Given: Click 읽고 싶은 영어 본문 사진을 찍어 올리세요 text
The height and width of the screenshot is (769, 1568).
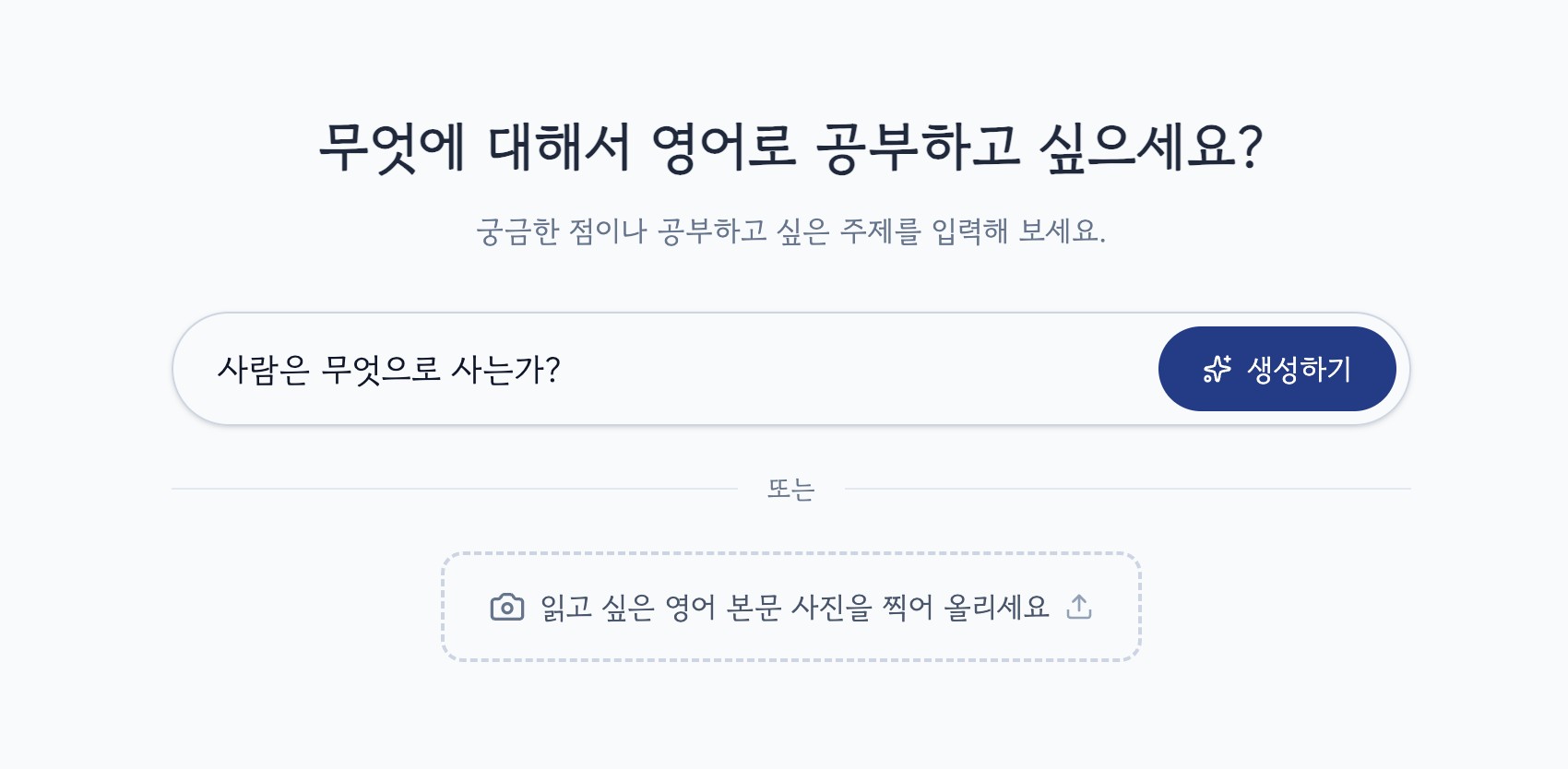Looking at the screenshot, I should point(795,607).
